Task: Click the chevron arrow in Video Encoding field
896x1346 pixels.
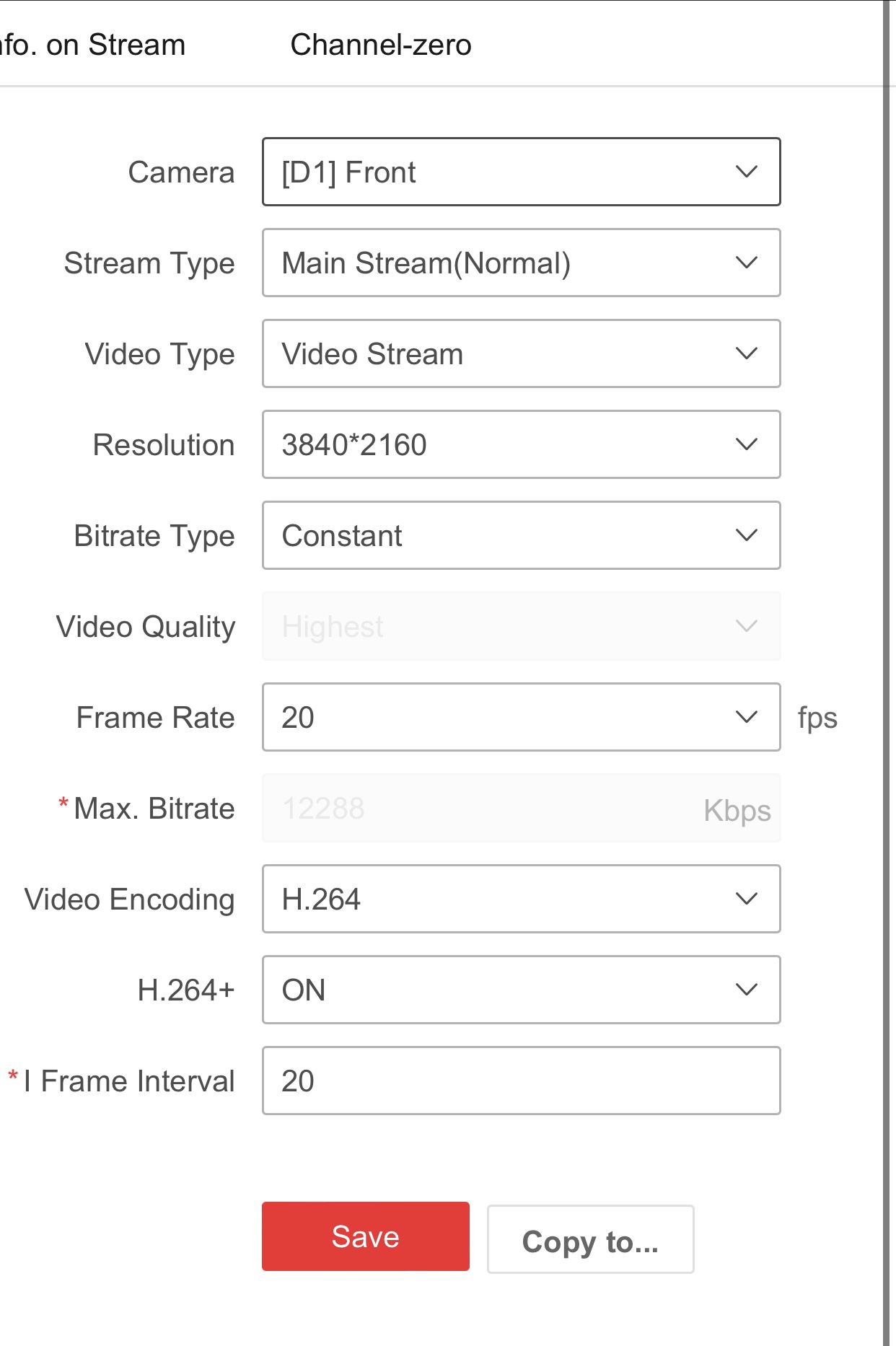Action: click(x=746, y=899)
